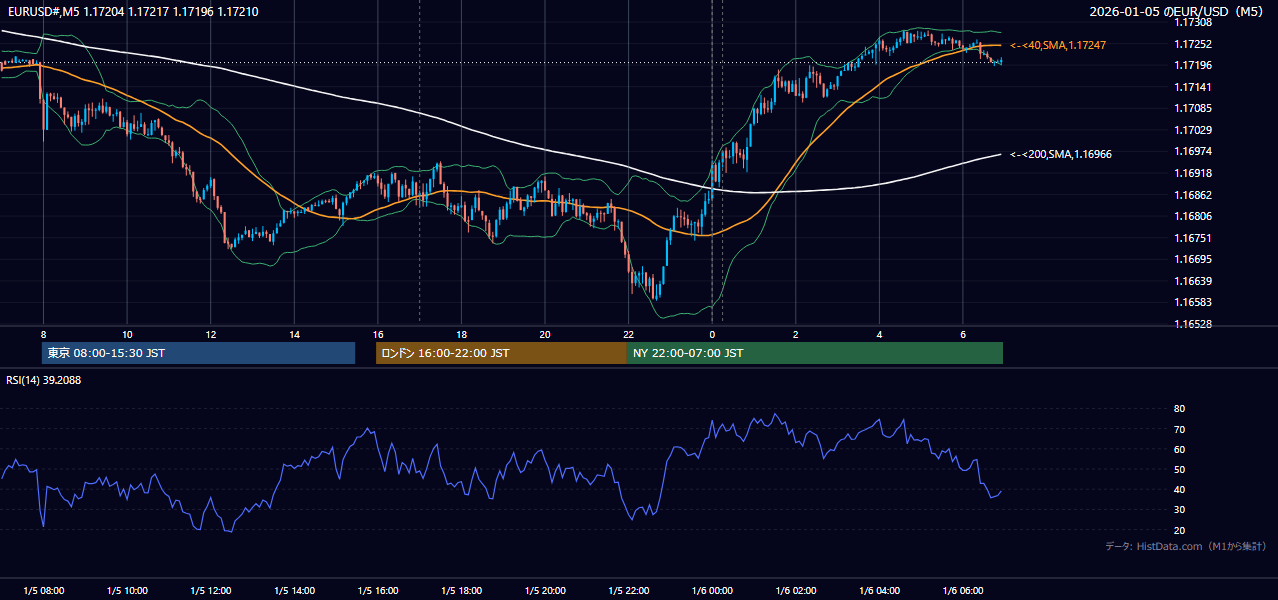Click RSI scale value 70
This screenshot has width=1278, height=600.
[x=1180, y=429]
